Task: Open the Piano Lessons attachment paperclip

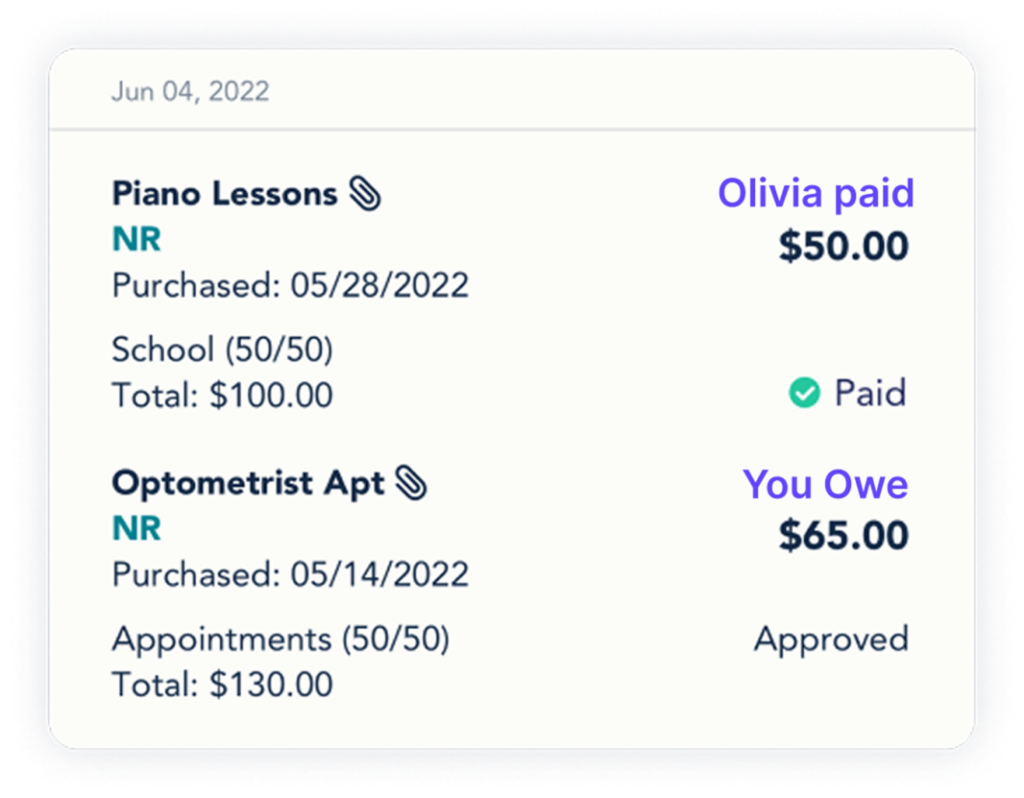Action: (365, 194)
